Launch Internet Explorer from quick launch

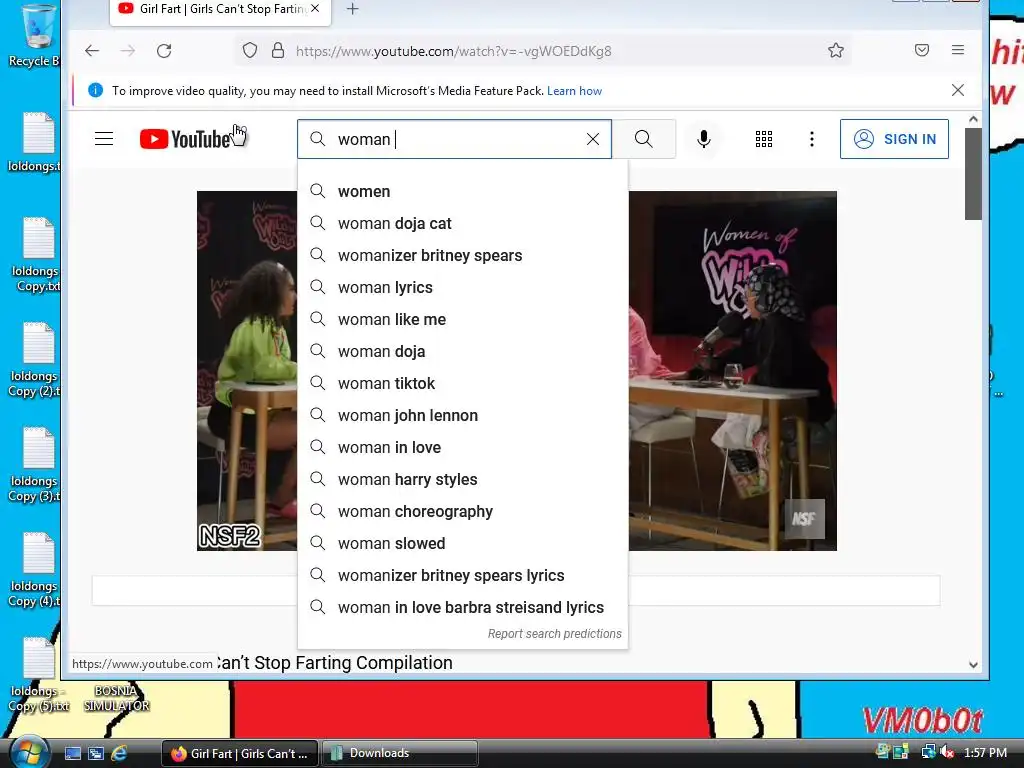click(119, 753)
